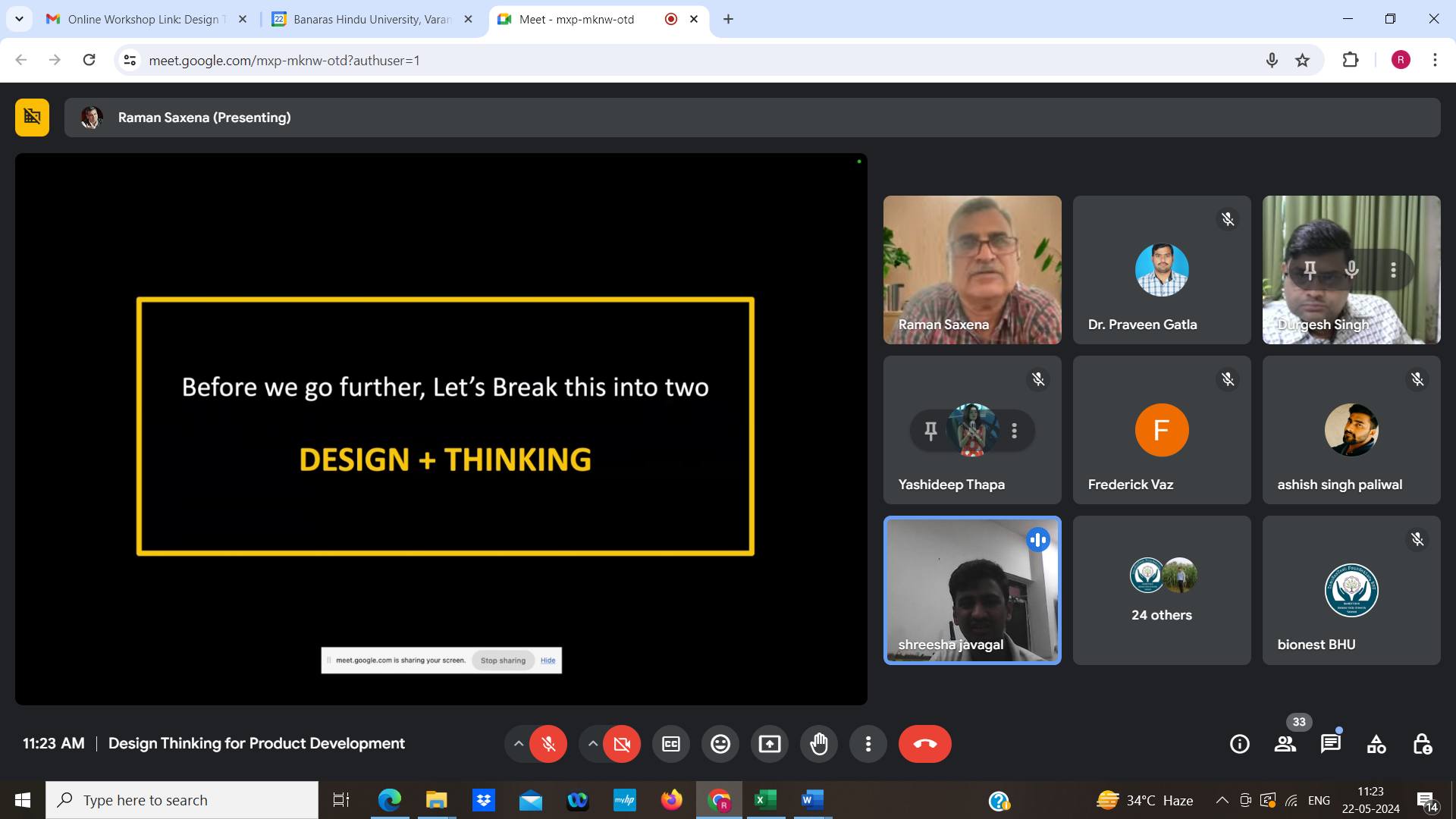Click the present now icon

click(x=769, y=744)
